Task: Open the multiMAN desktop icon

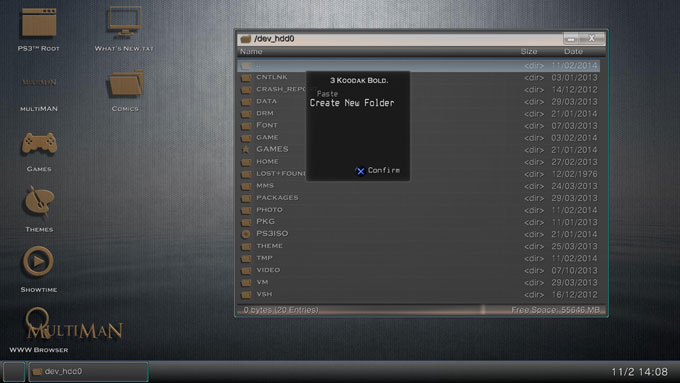Action: [x=39, y=82]
